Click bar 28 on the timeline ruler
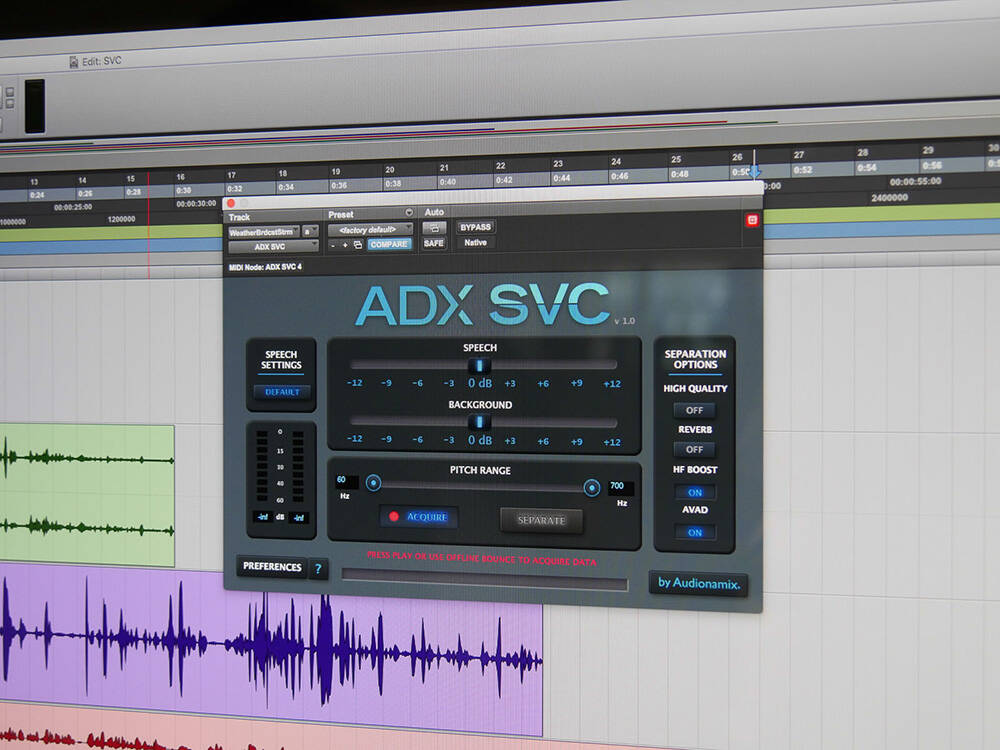This screenshot has width=1000, height=750. 862,152
